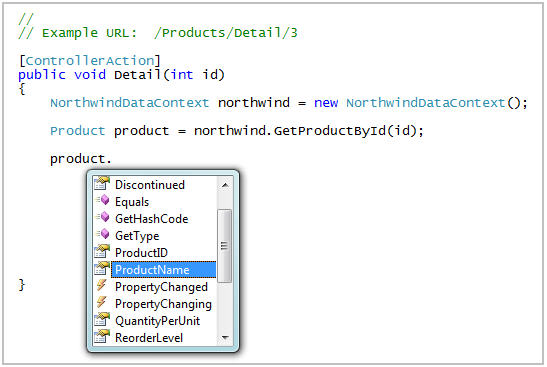Pick GetHashCode from the suggestion list

pyautogui.click(x=151, y=219)
